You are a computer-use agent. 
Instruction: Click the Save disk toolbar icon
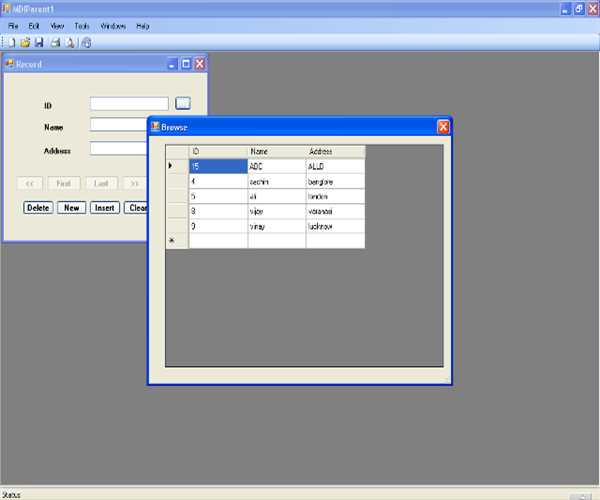[x=39, y=43]
